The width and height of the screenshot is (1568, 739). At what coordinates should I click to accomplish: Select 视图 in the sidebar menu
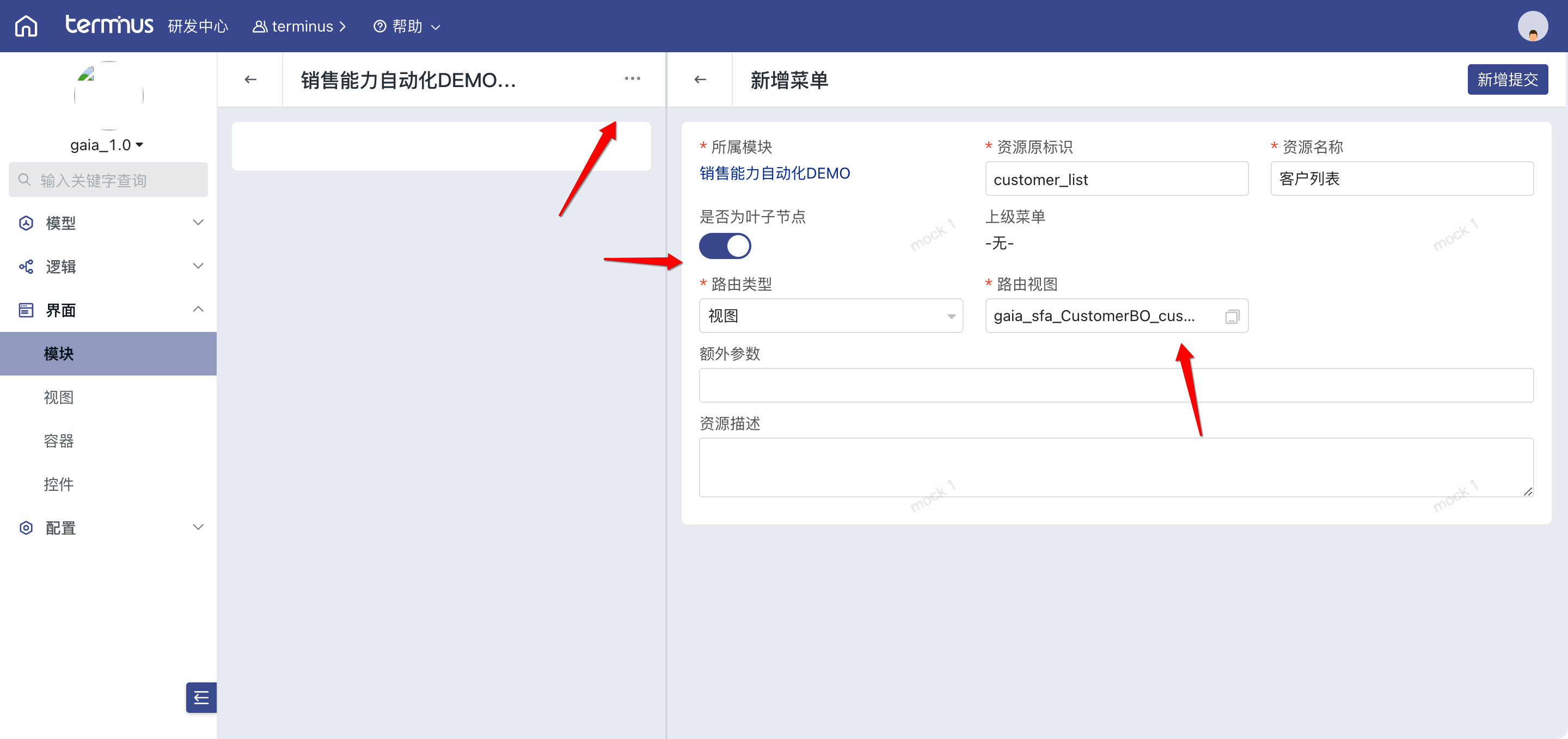point(59,397)
